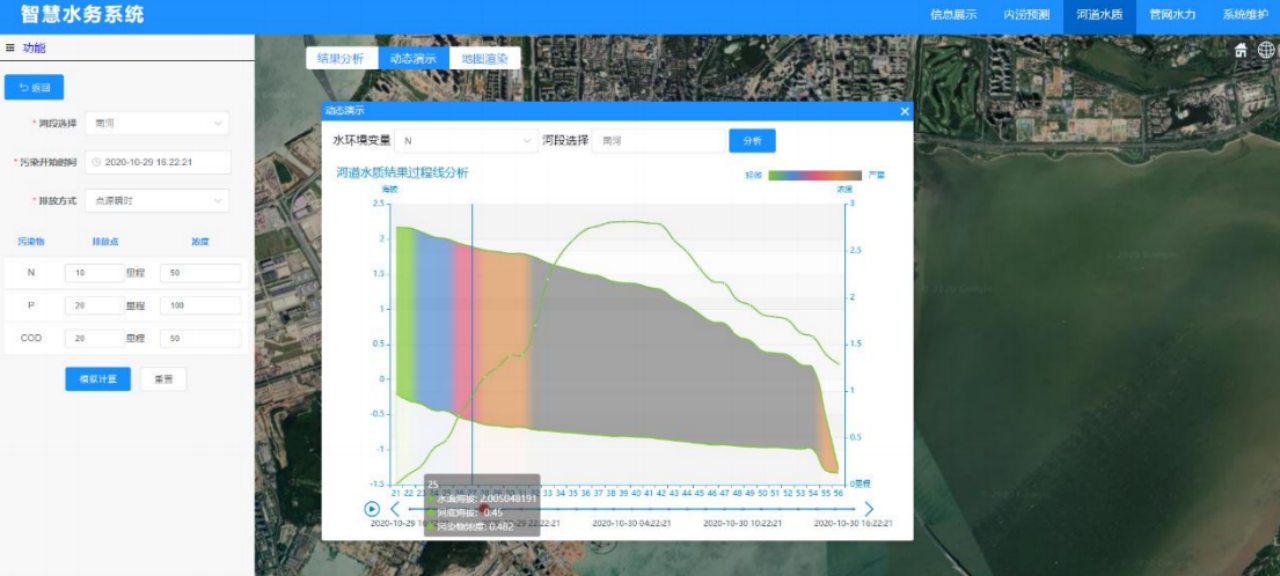Step the timeline backward with left arrow
This screenshot has height=576, width=1280.
[395, 509]
